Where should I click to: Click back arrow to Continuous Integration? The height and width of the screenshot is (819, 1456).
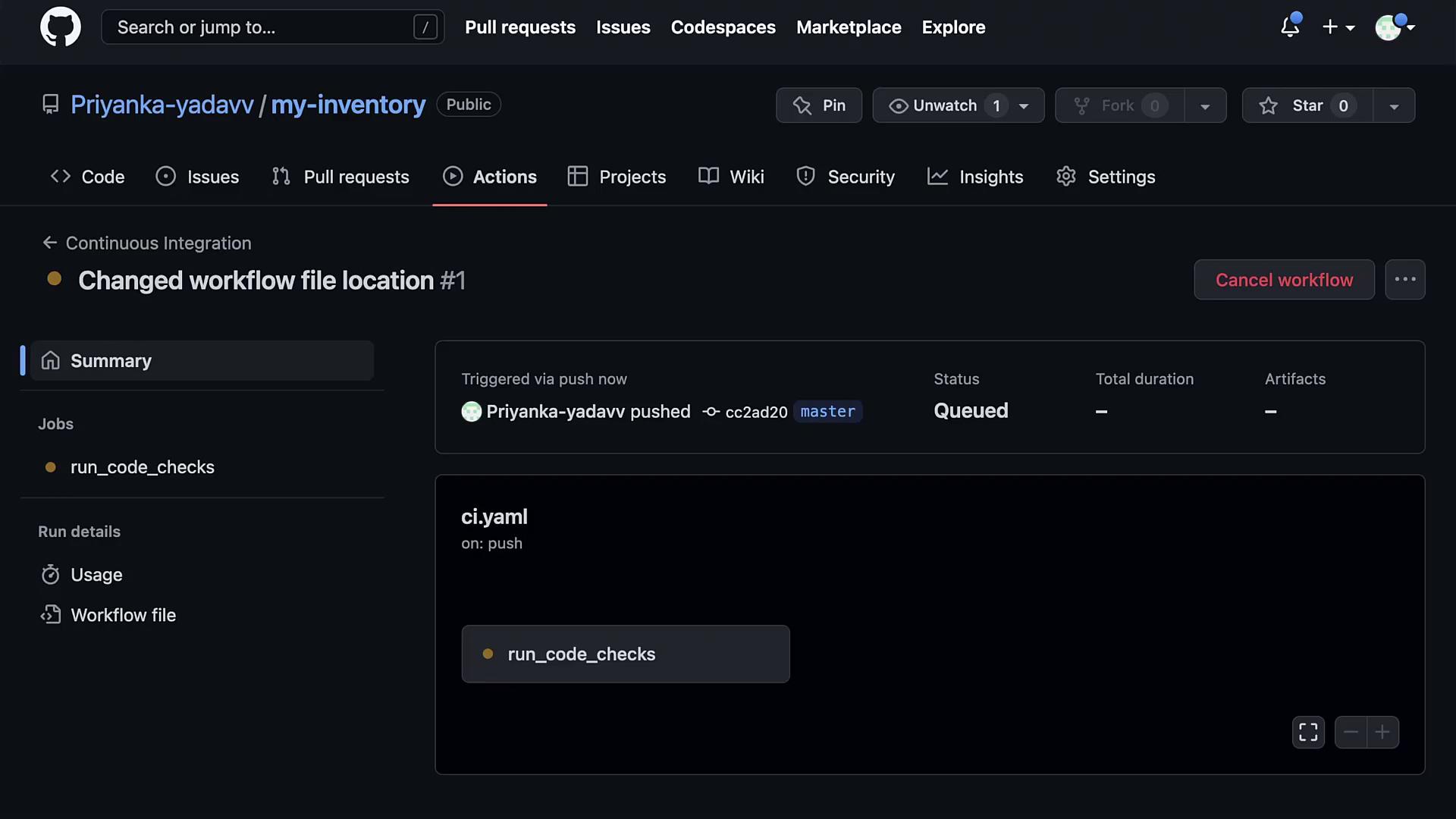click(x=50, y=243)
